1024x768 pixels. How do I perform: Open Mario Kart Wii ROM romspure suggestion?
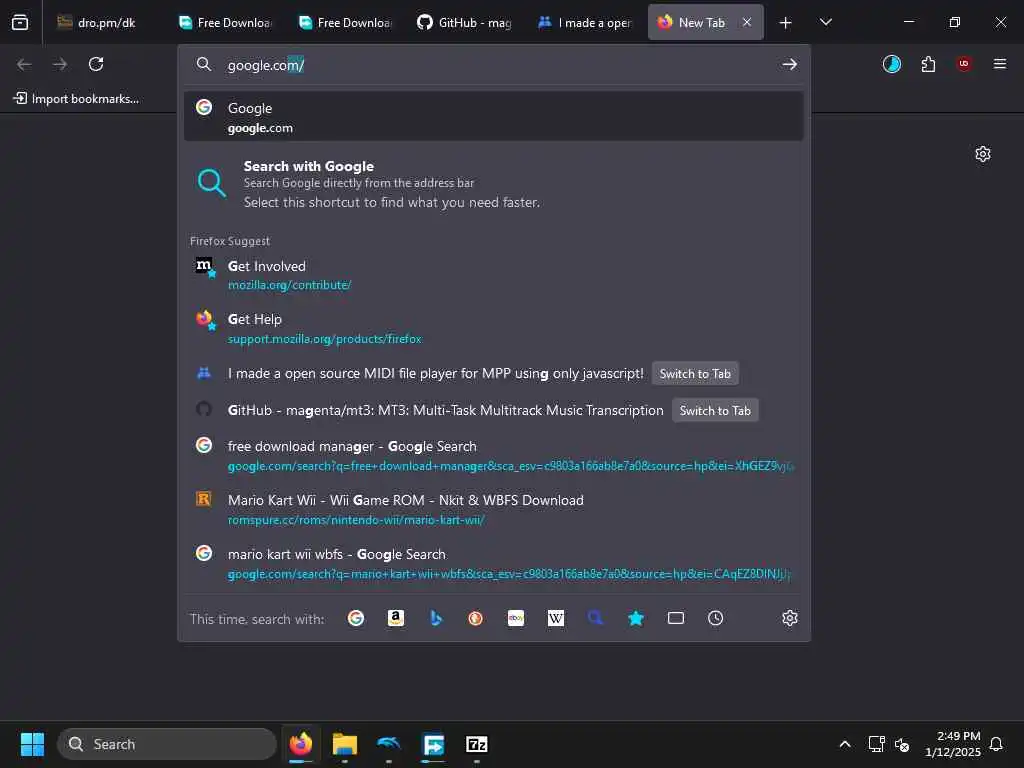493,509
